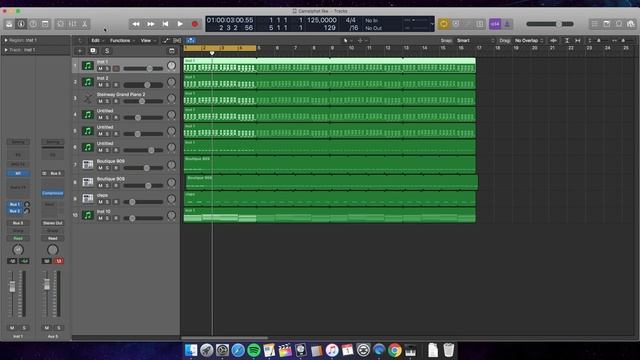Open the global tracks button
This screenshot has width=640, height=360.
[x=172, y=51]
